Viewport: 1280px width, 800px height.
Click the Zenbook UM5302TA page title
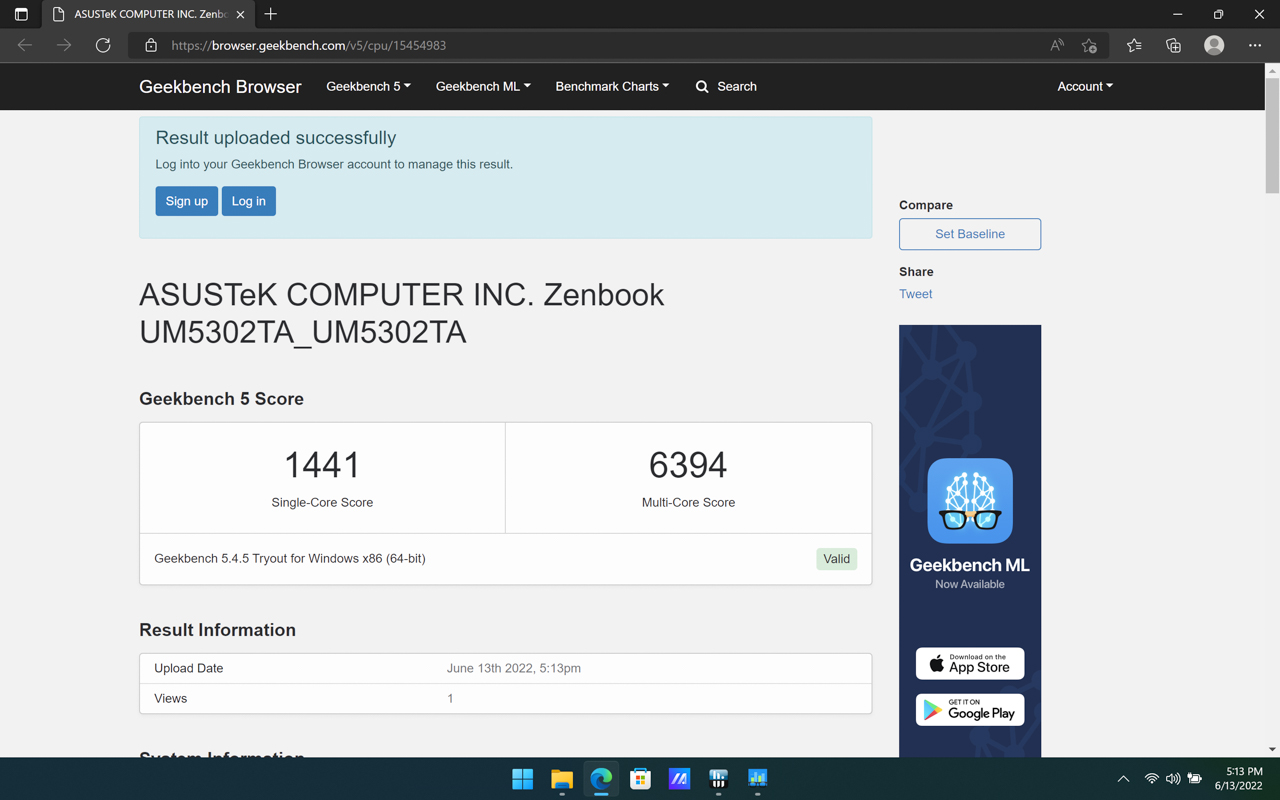coord(402,313)
